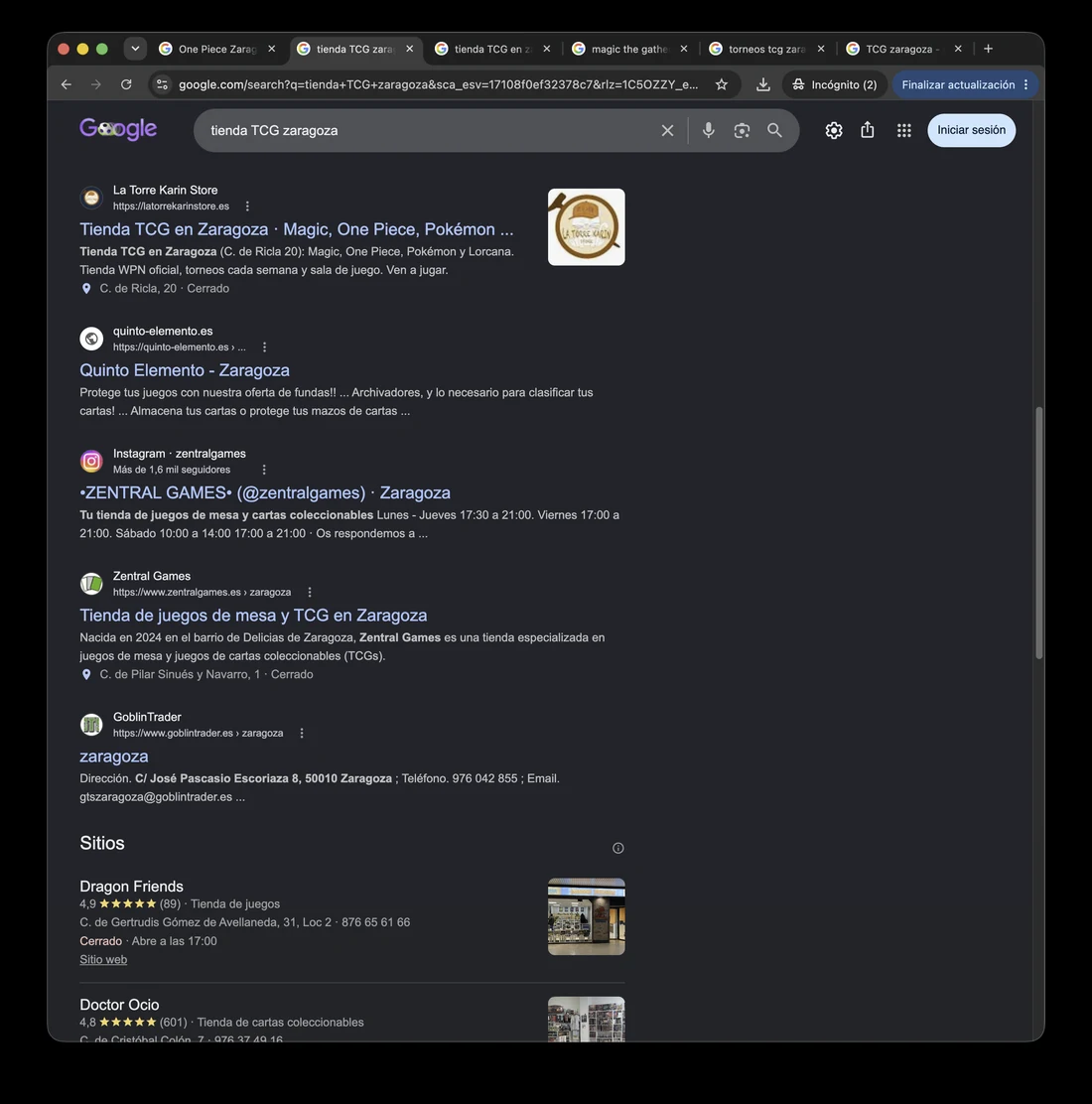This screenshot has height=1104, width=1092.
Task: Click Iniciar sesión button
Action: [971, 130]
